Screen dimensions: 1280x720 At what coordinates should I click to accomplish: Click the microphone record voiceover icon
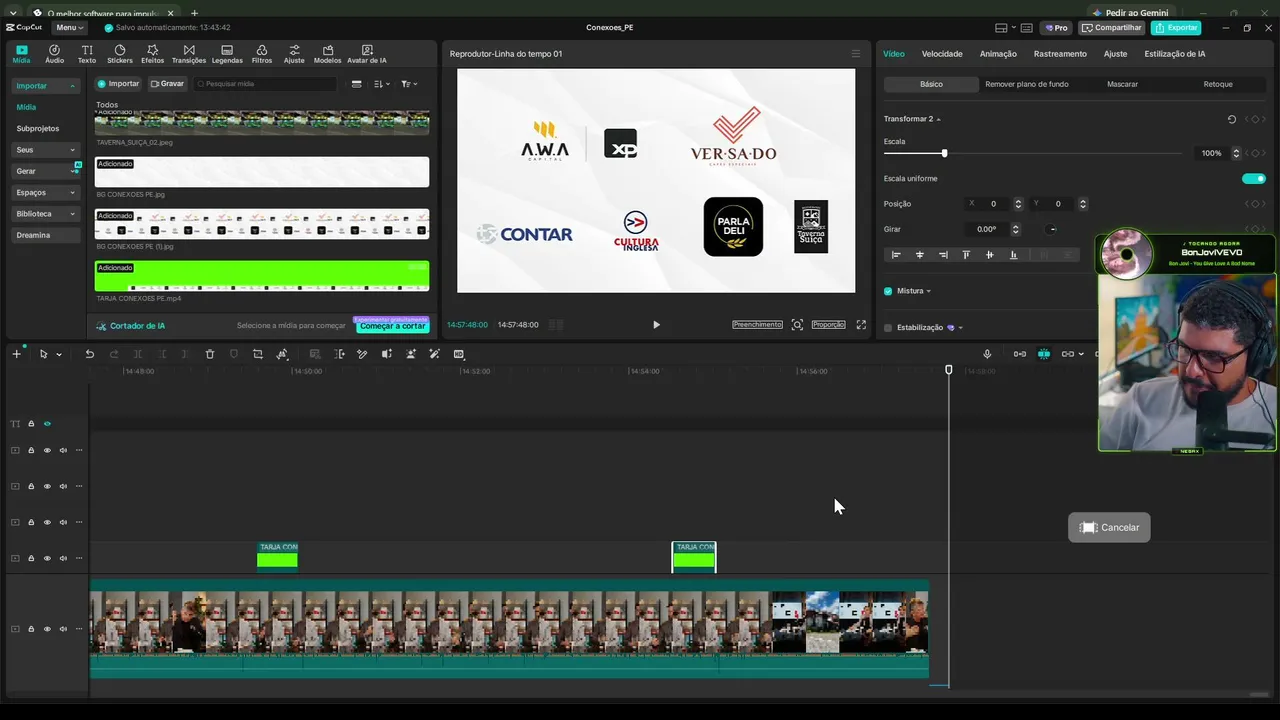987,354
